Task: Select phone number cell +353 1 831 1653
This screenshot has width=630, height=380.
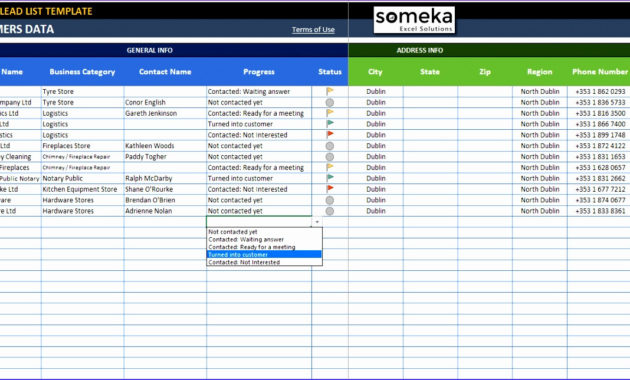Action: tap(599, 157)
